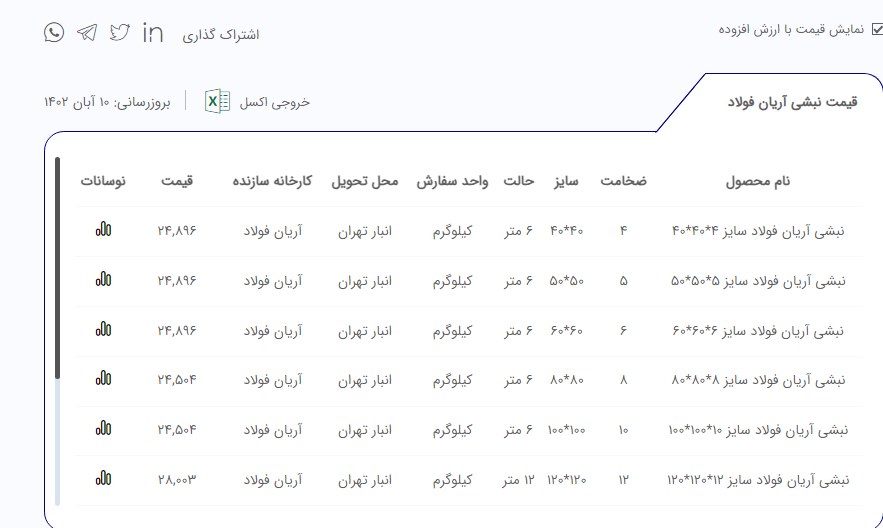The height and width of the screenshot is (528, 883).
Task: Click the نام محصول column header
Action: (x=757, y=181)
